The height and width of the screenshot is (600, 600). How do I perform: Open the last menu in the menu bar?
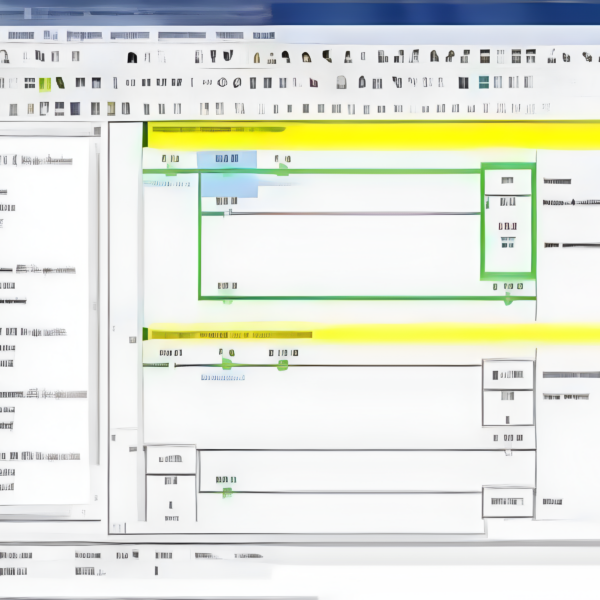point(263,35)
